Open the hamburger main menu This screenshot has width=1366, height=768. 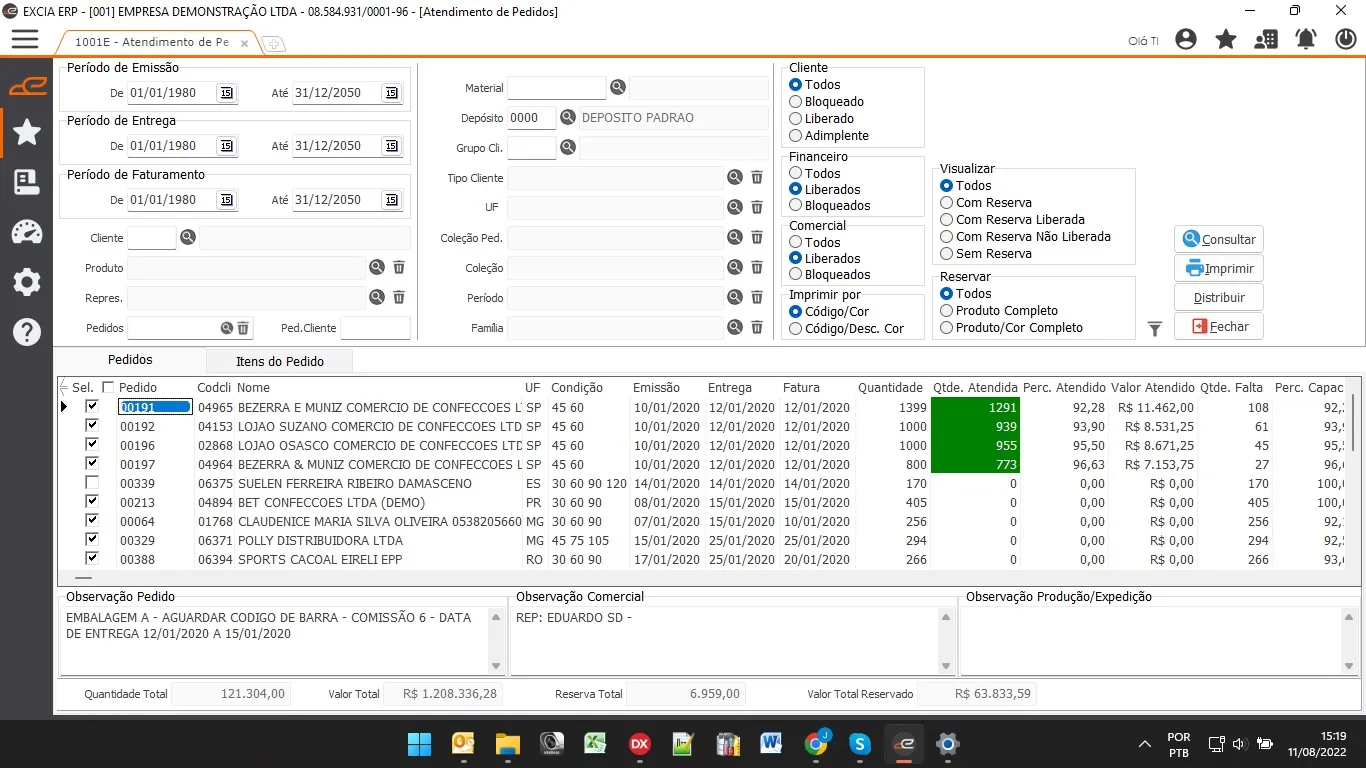coord(25,39)
